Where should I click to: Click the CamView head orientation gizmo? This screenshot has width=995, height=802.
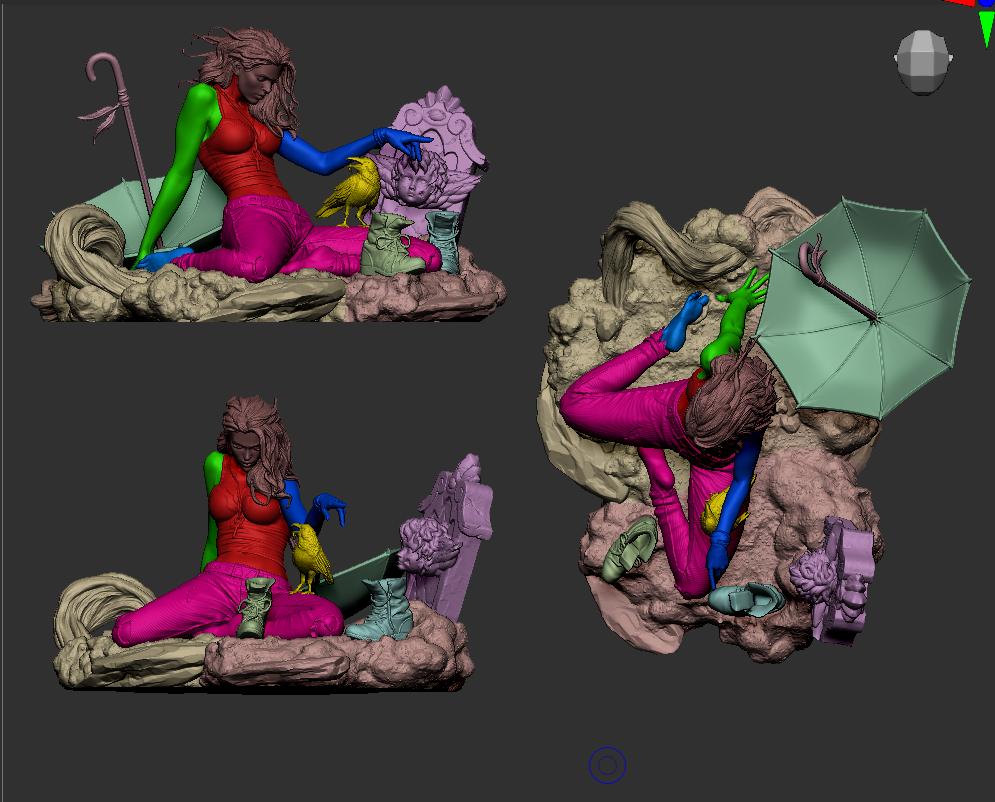[x=923, y=62]
